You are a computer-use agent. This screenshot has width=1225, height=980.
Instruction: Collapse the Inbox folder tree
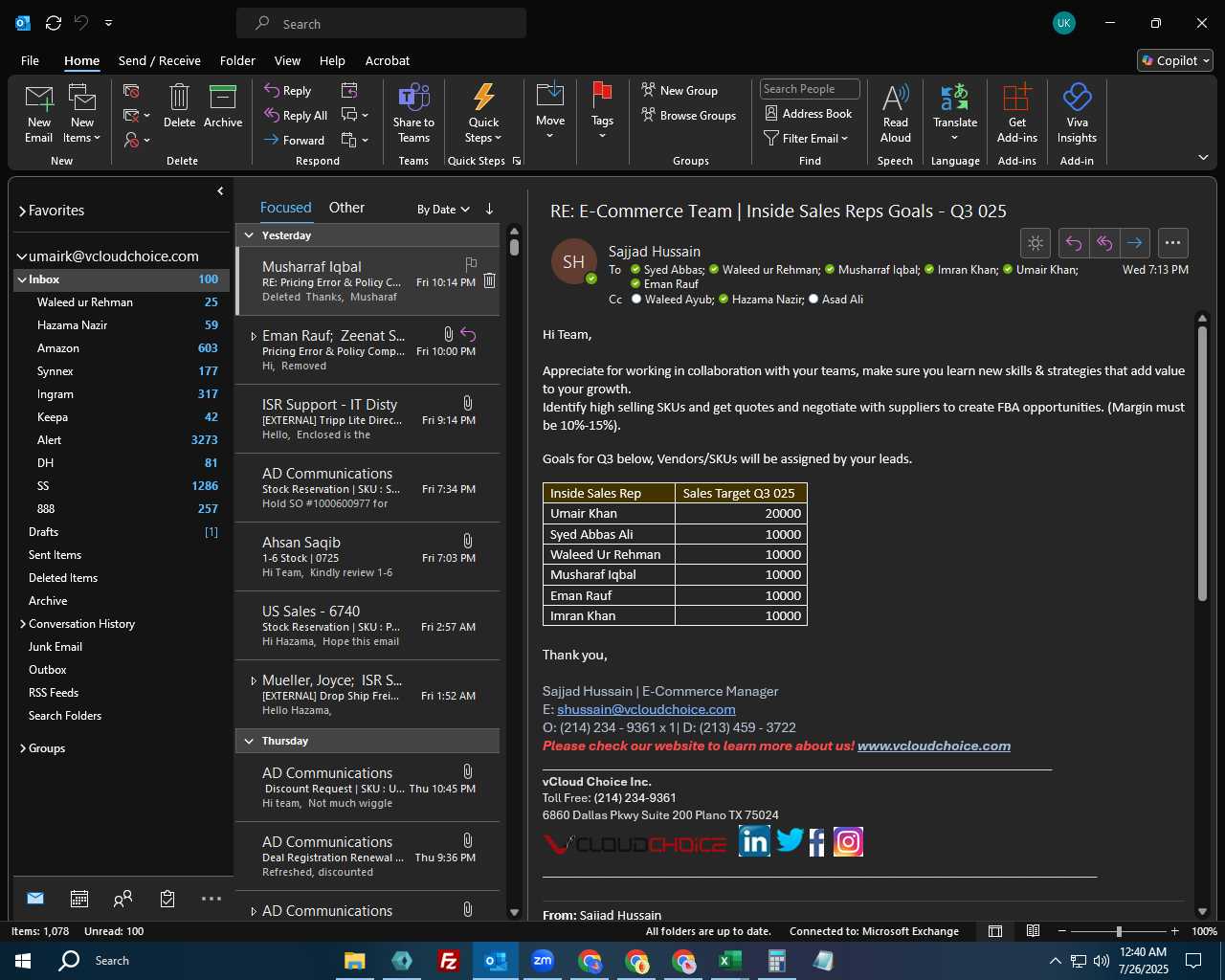(x=22, y=279)
